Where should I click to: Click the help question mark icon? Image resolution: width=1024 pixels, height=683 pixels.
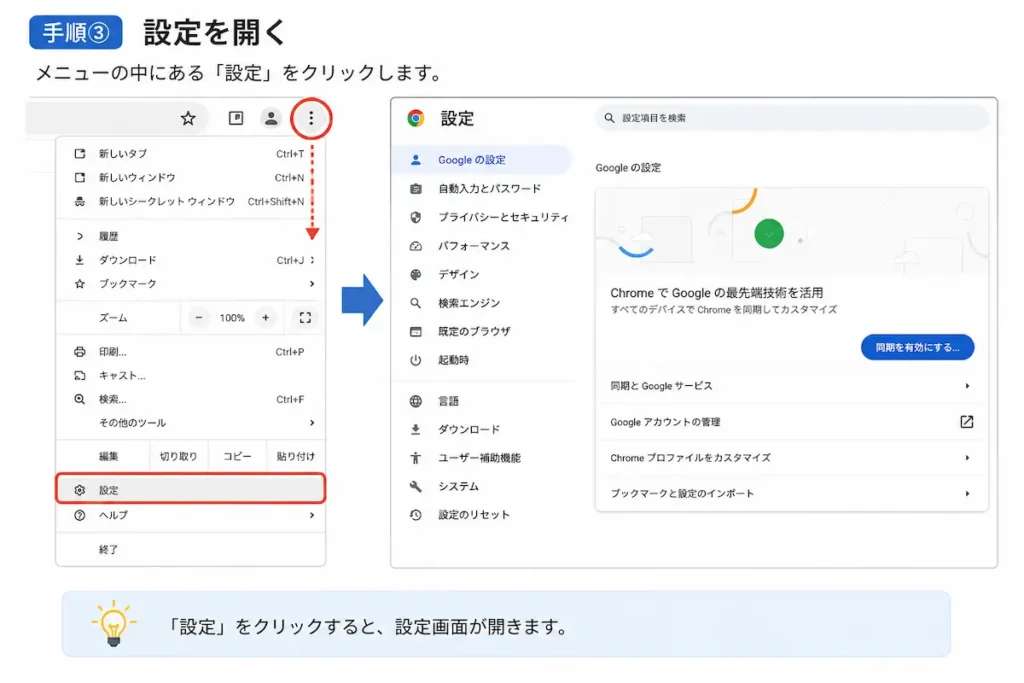pos(80,515)
